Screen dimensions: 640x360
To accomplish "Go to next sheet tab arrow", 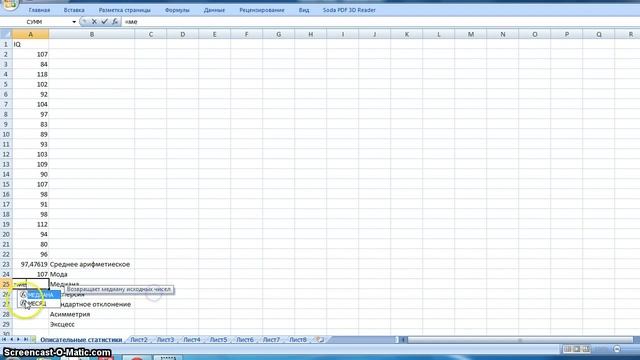I will point(18,339).
